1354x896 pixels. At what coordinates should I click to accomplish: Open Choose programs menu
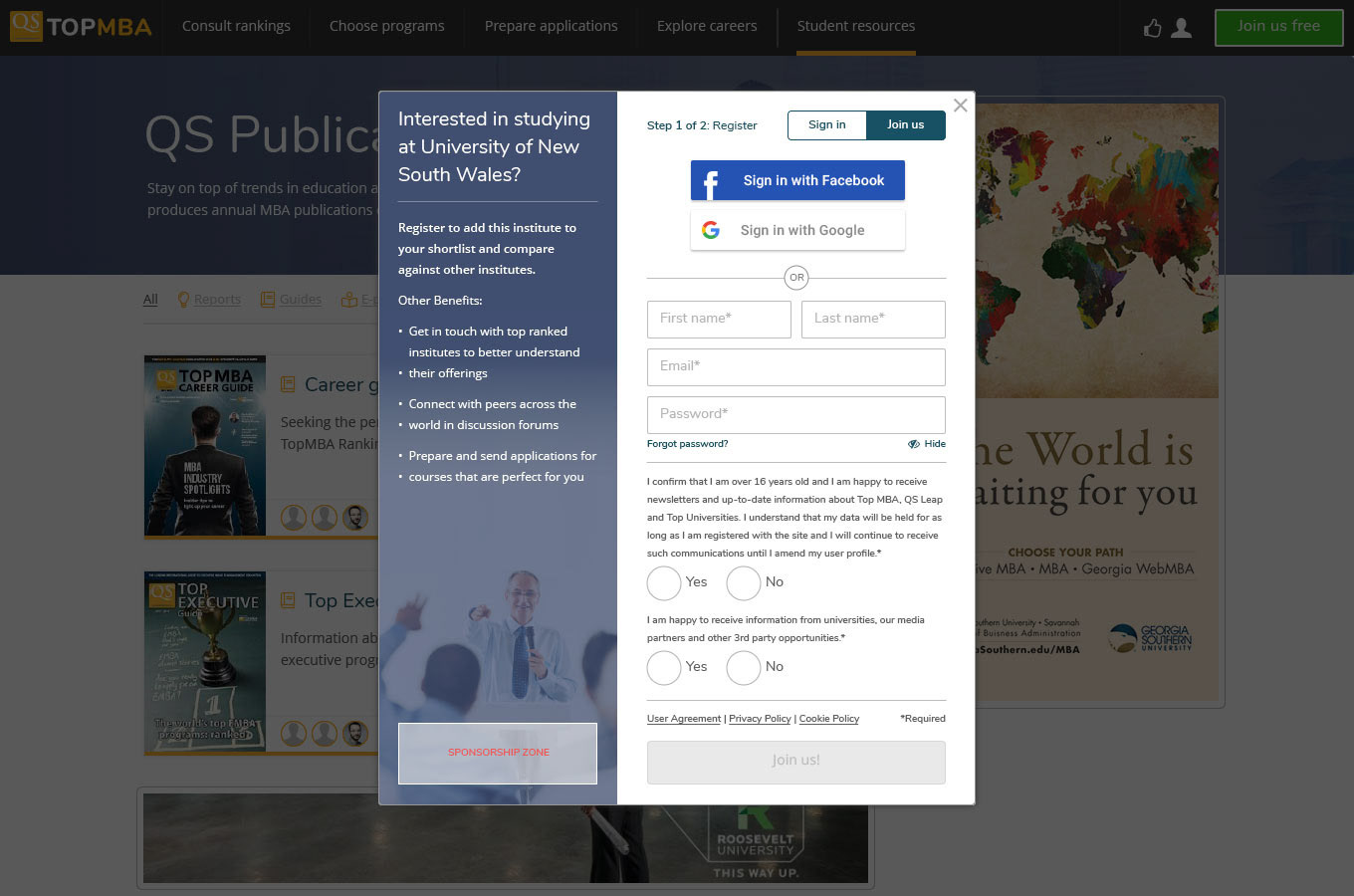coord(387,27)
